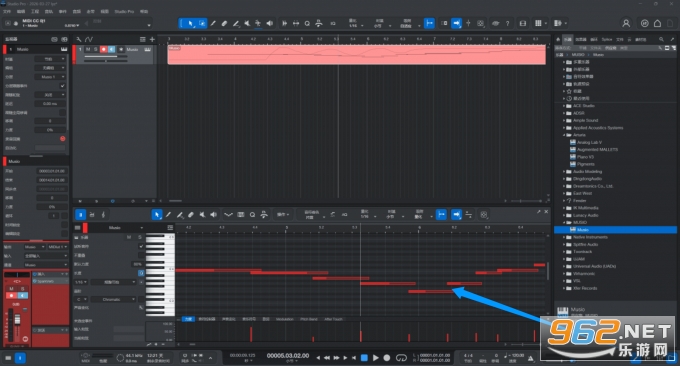Select the Pencil tool in piano roll toolbar
Viewport: 680px width, 366px height.
click(168, 215)
